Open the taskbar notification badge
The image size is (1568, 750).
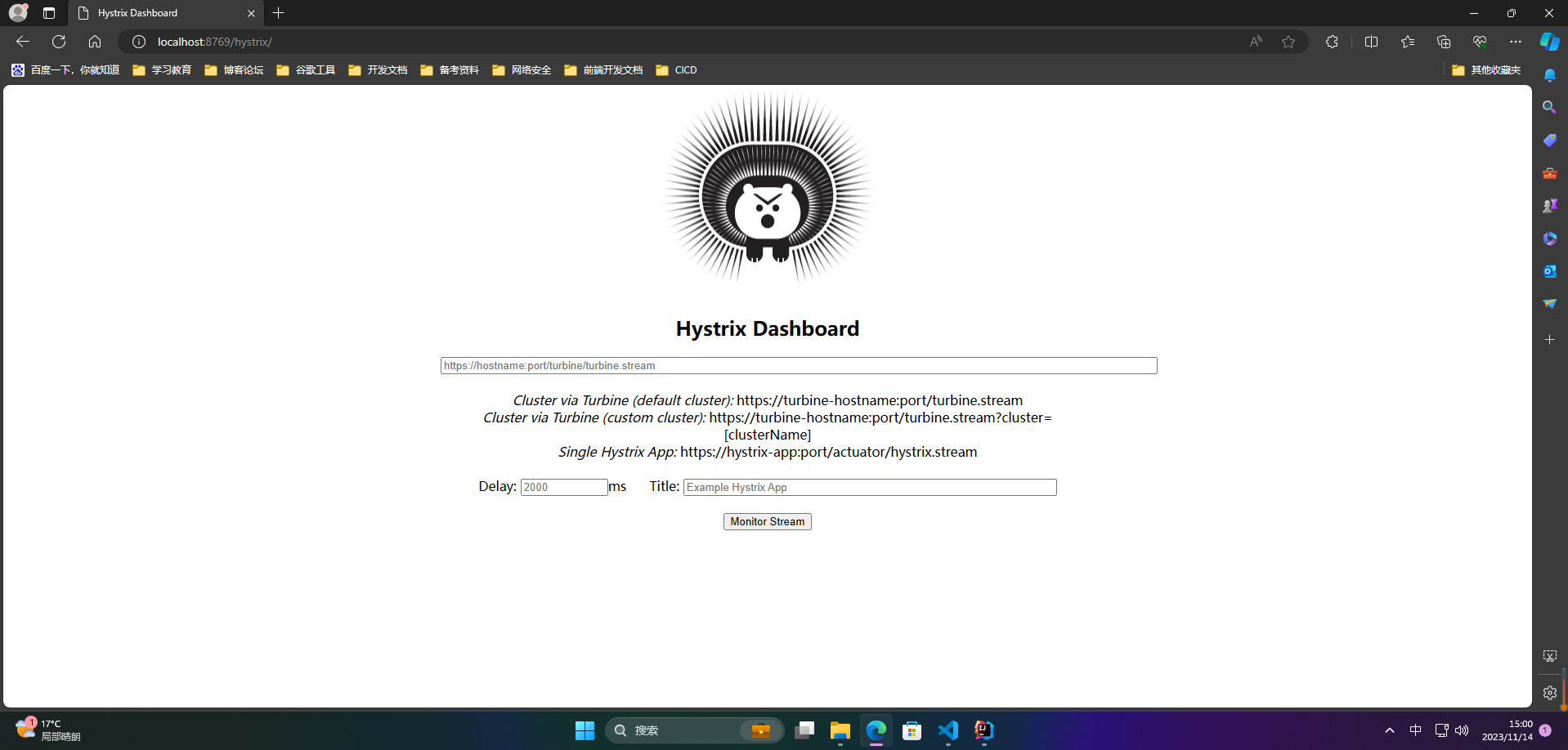point(1545,730)
